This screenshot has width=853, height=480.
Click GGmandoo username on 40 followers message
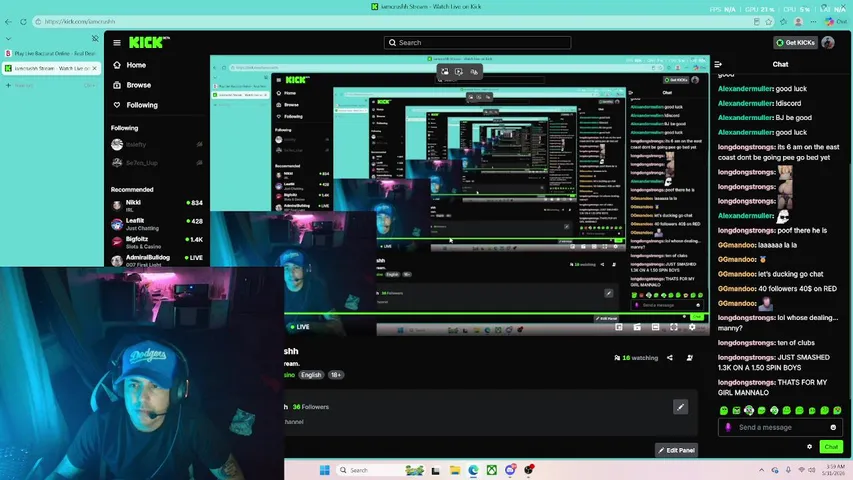point(737,288)
